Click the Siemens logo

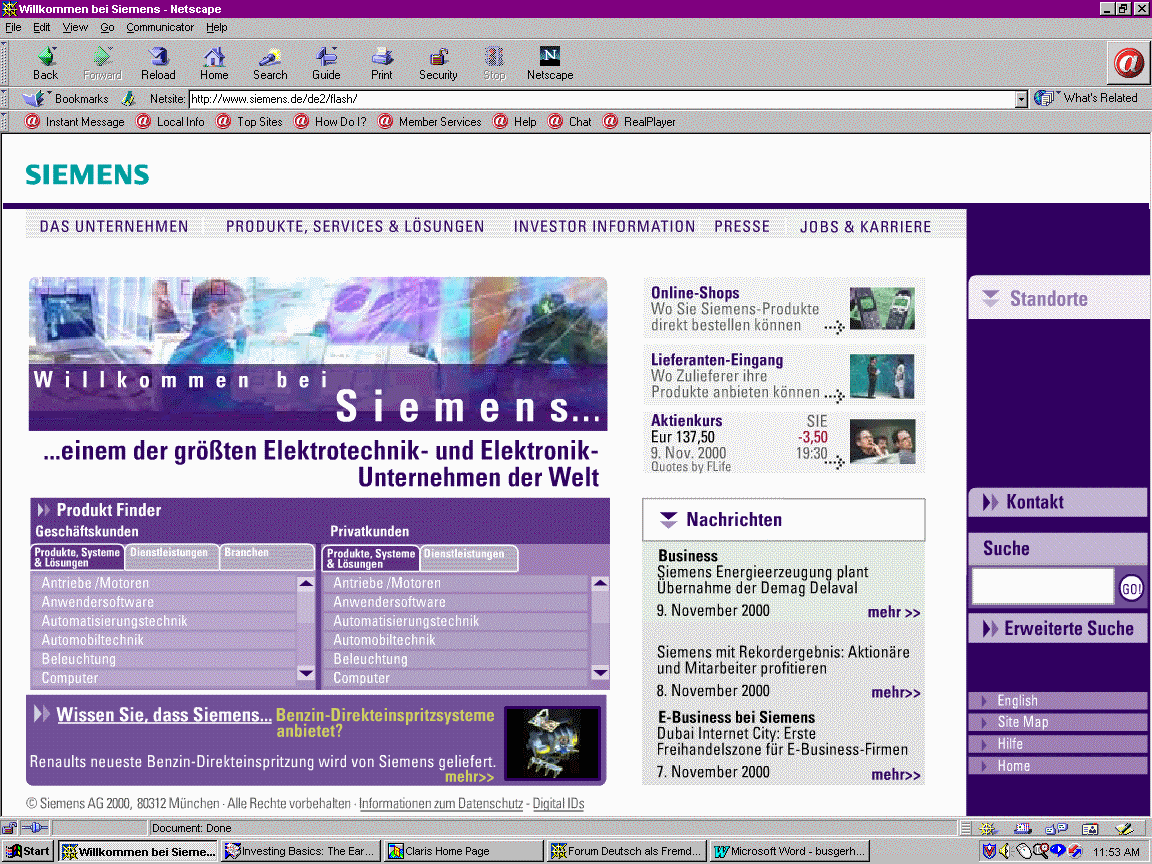click(x=87, y=174)
